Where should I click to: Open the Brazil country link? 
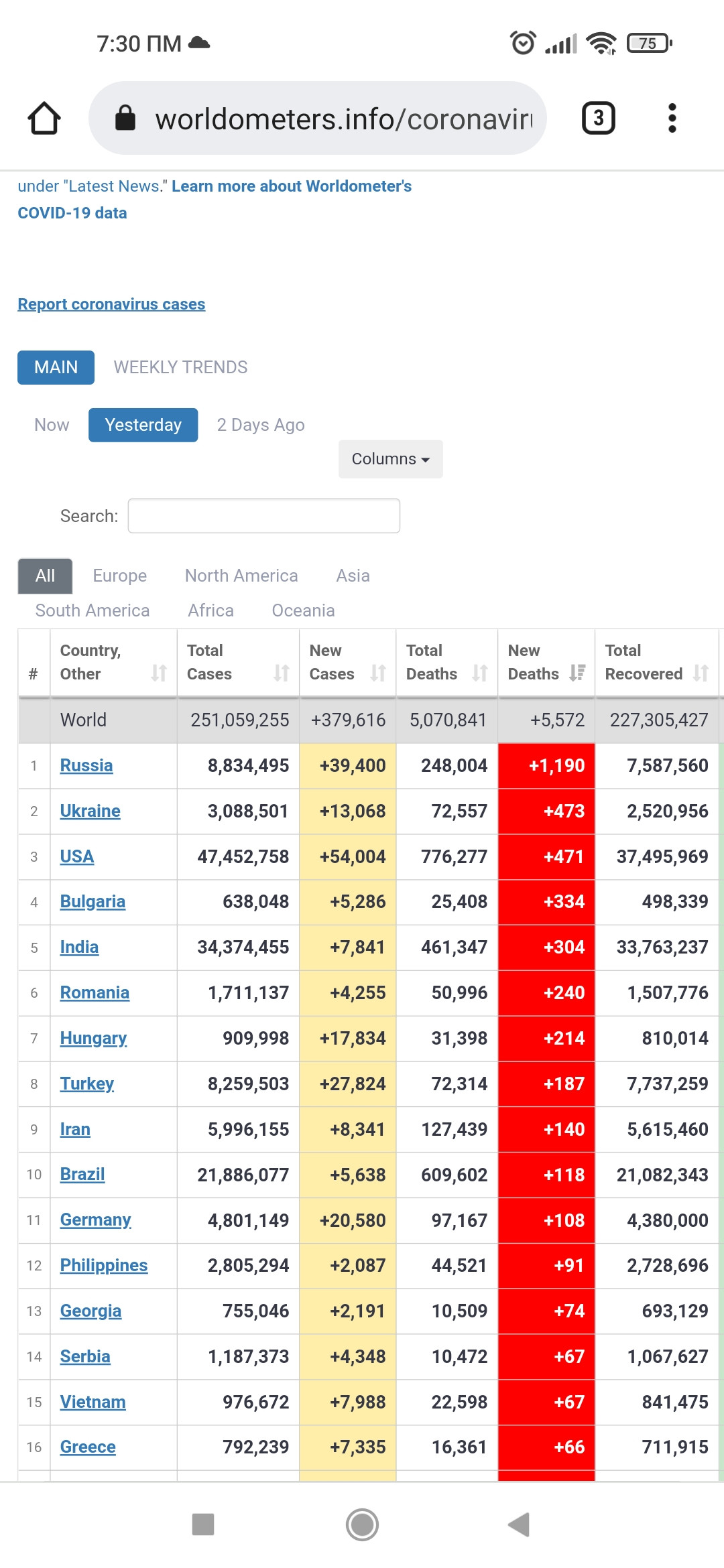[x=82, y=1174]
